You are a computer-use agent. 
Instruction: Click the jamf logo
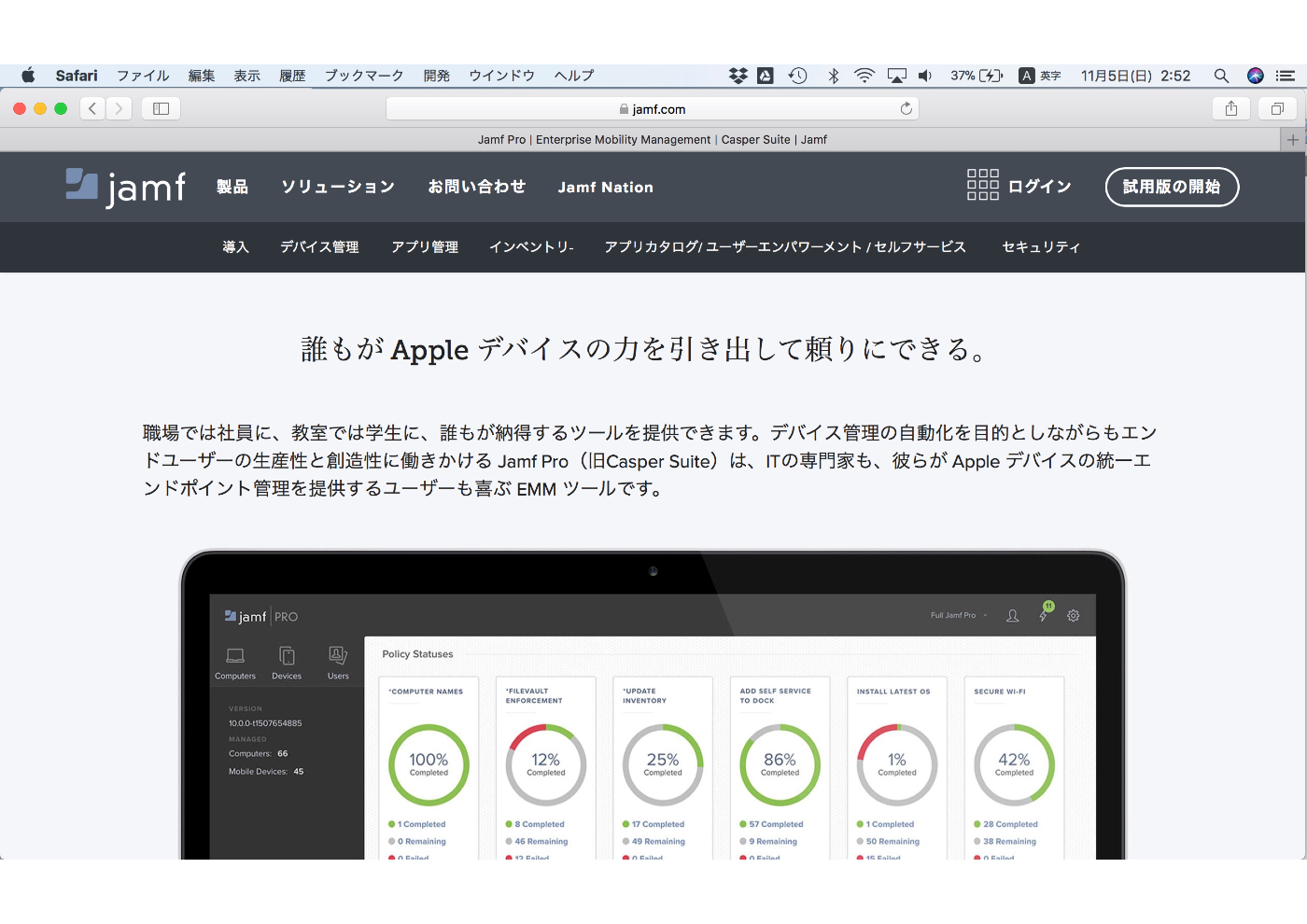(125, 187)
